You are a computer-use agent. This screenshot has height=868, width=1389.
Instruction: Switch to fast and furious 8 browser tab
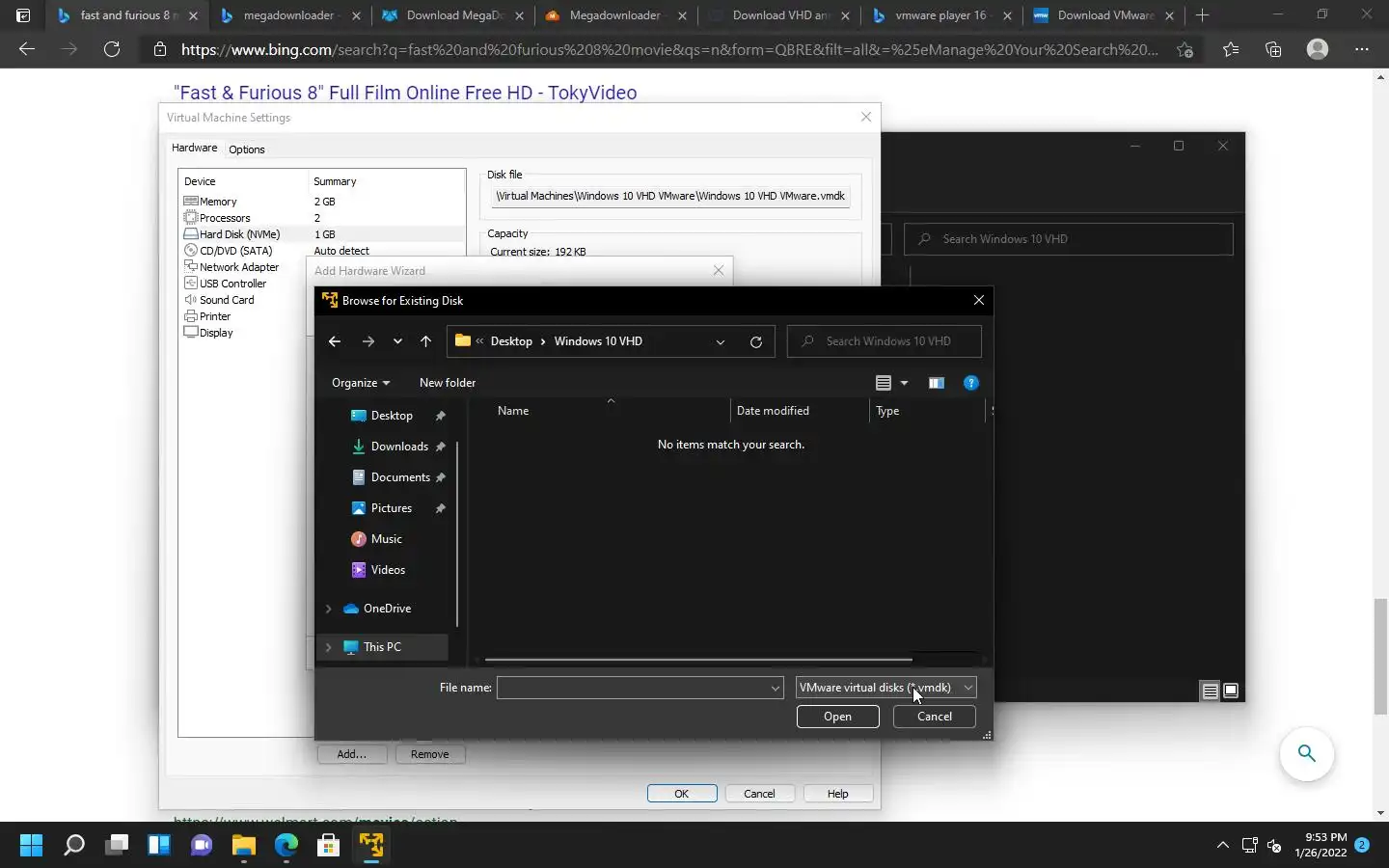coord(126,15)
